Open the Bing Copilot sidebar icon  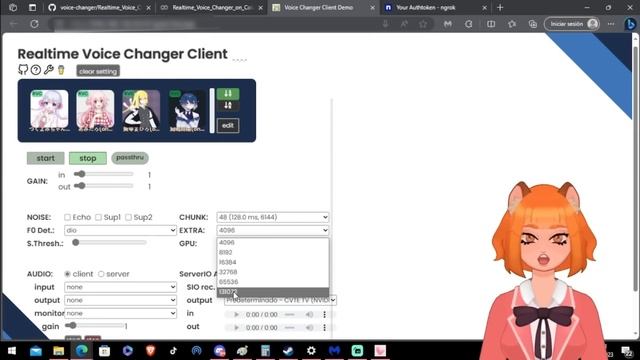[x=630, y=24]
